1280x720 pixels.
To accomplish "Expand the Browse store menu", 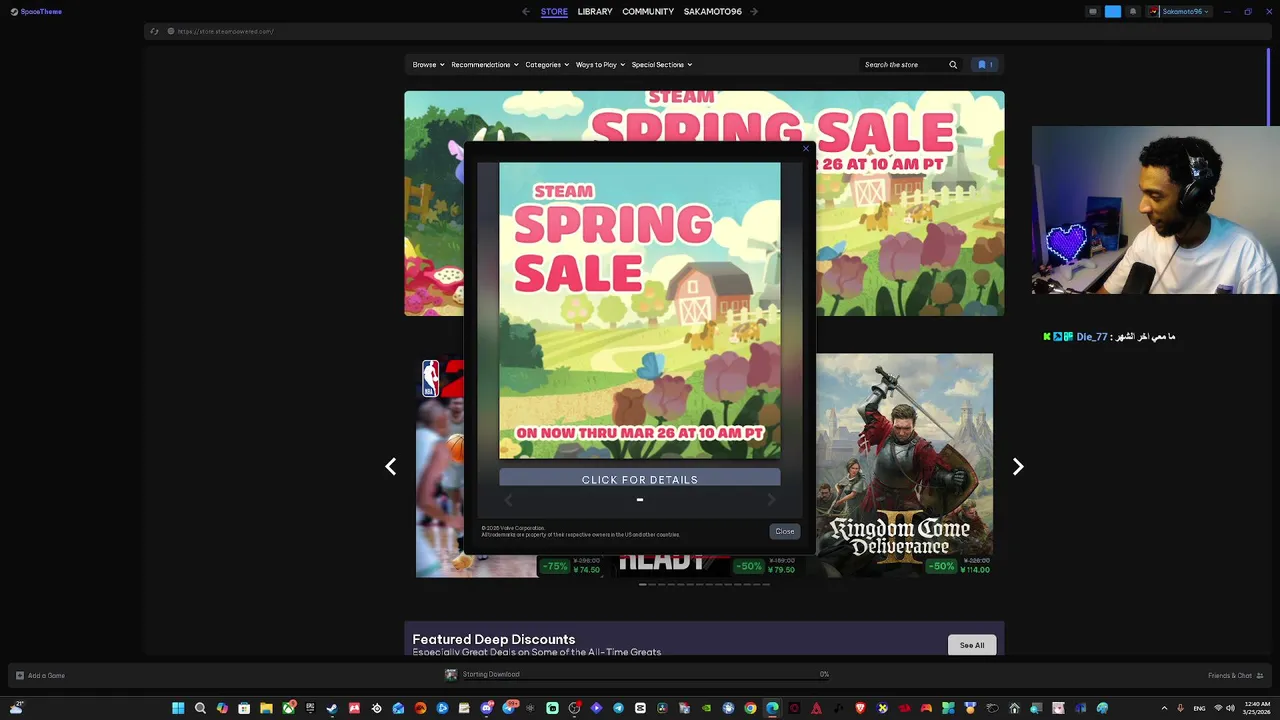I will (428, 65).
